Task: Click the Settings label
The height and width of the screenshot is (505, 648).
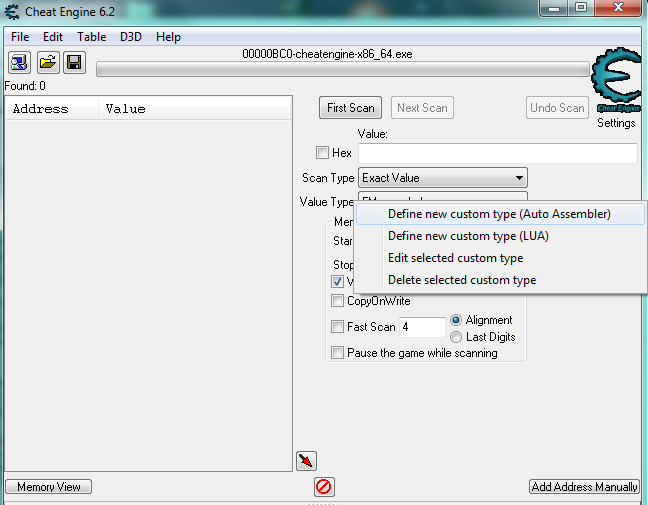Action: pyautogui.click(x=616, y=123)
